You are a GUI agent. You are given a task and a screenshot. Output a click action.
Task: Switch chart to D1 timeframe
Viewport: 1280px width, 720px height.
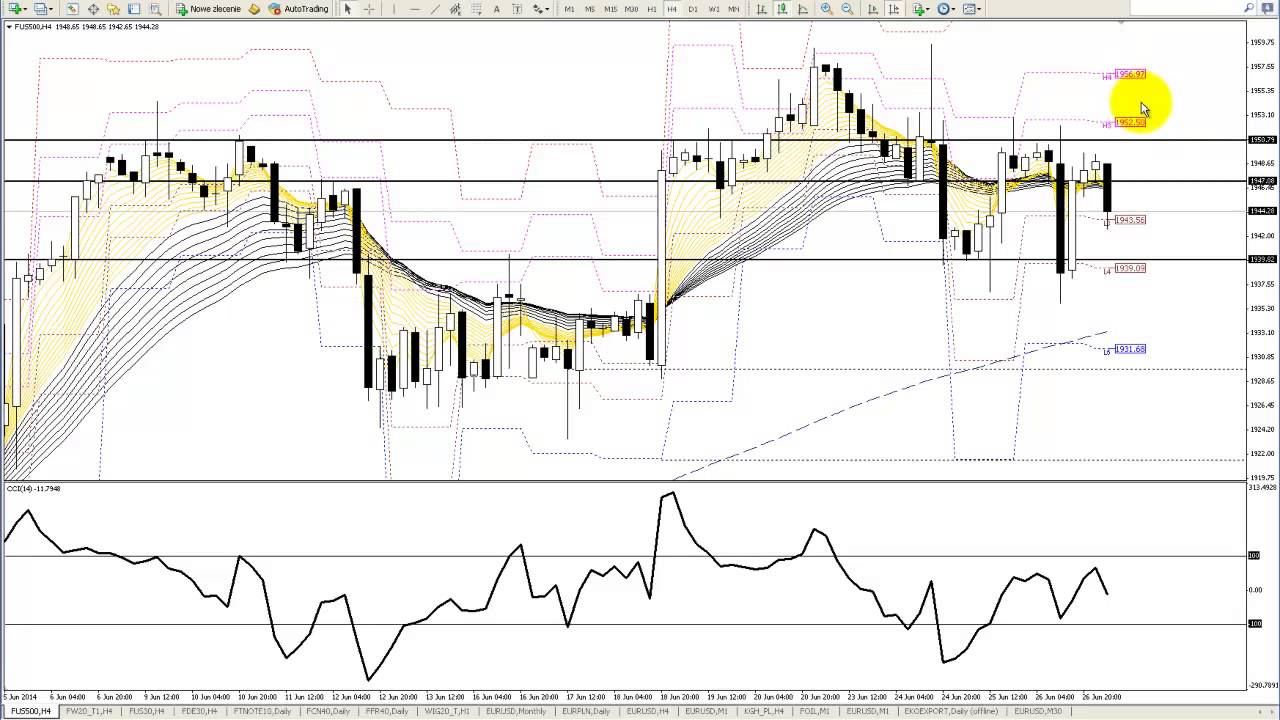click(x=693, y=9)
